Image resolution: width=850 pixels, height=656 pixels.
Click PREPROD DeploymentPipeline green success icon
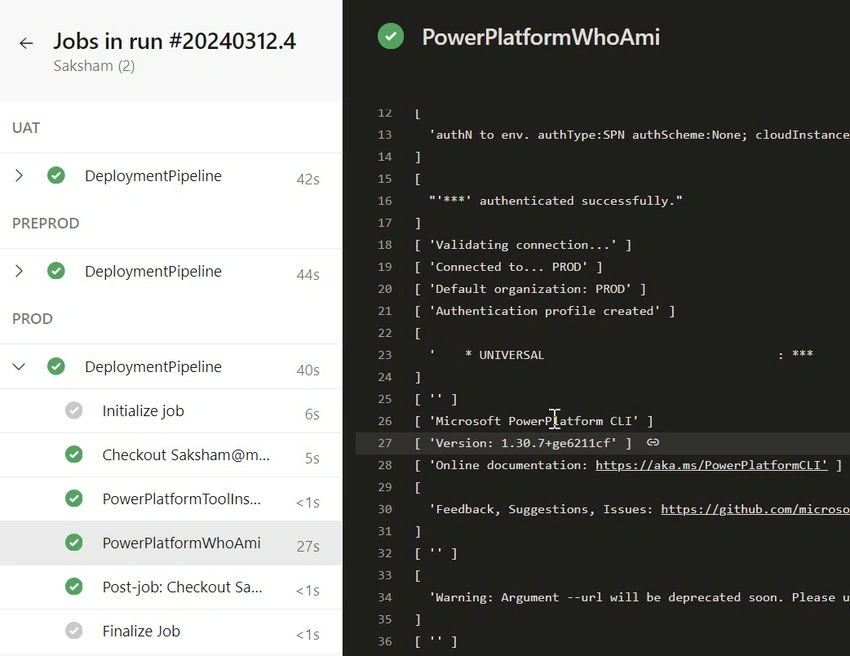tap(56, 271)
